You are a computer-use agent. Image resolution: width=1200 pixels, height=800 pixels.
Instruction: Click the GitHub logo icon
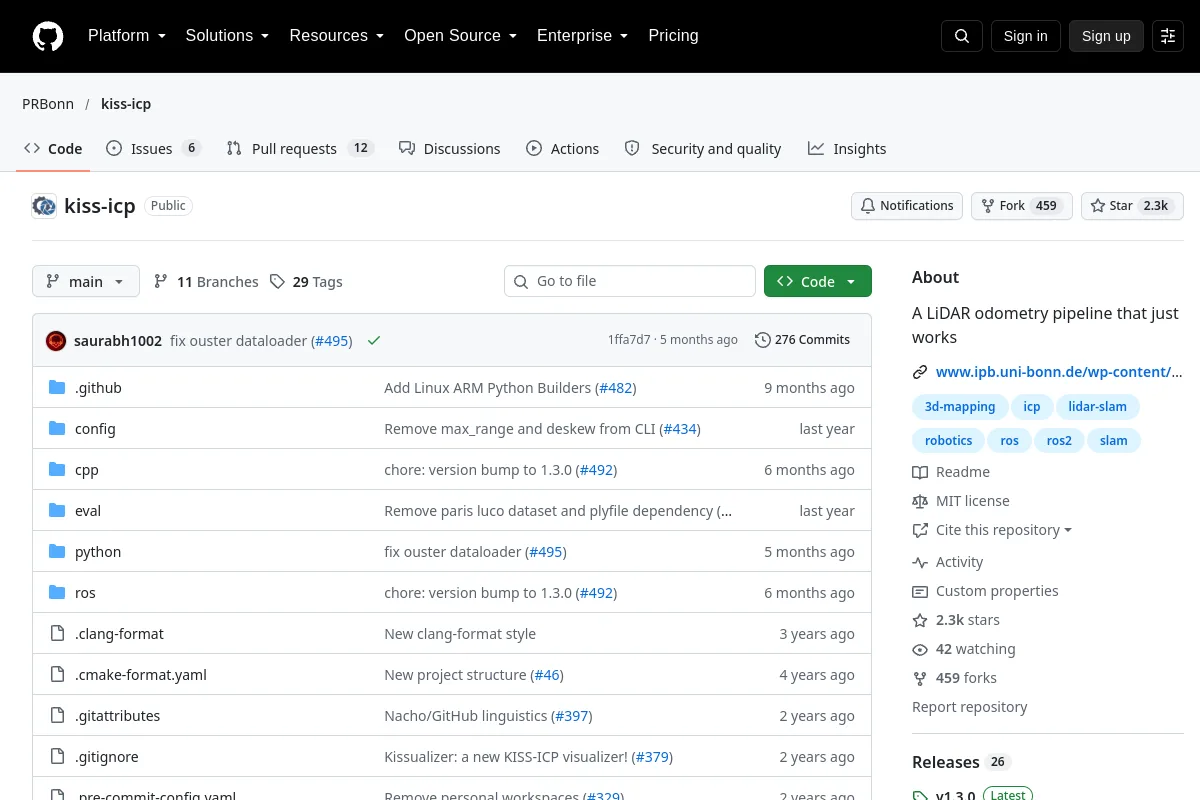tap(48, 36)
